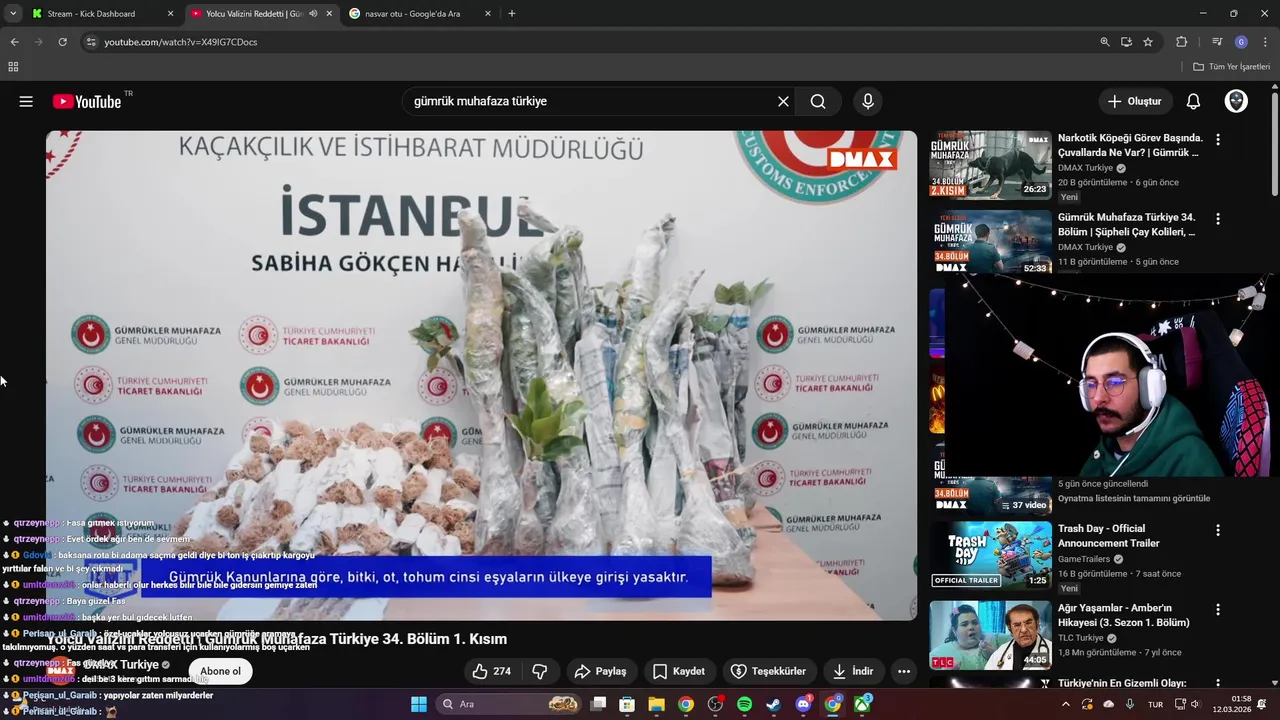Start voice search with the microphone
Image resolution: width=1280 pixels, height=720 pixels.
867,101
